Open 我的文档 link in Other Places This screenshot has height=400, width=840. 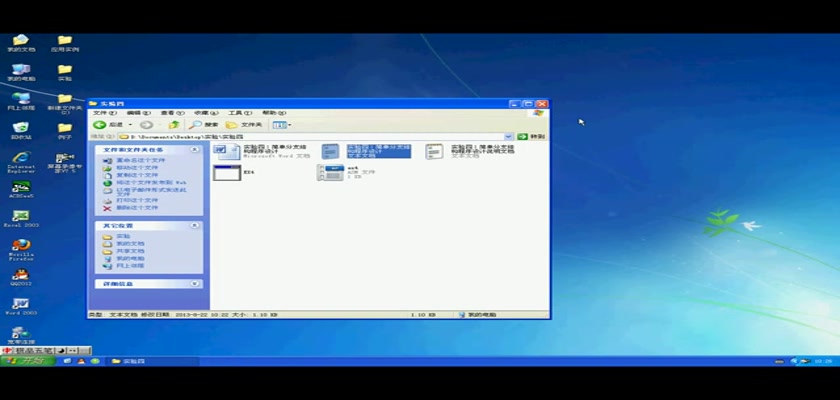pos(130,244)
